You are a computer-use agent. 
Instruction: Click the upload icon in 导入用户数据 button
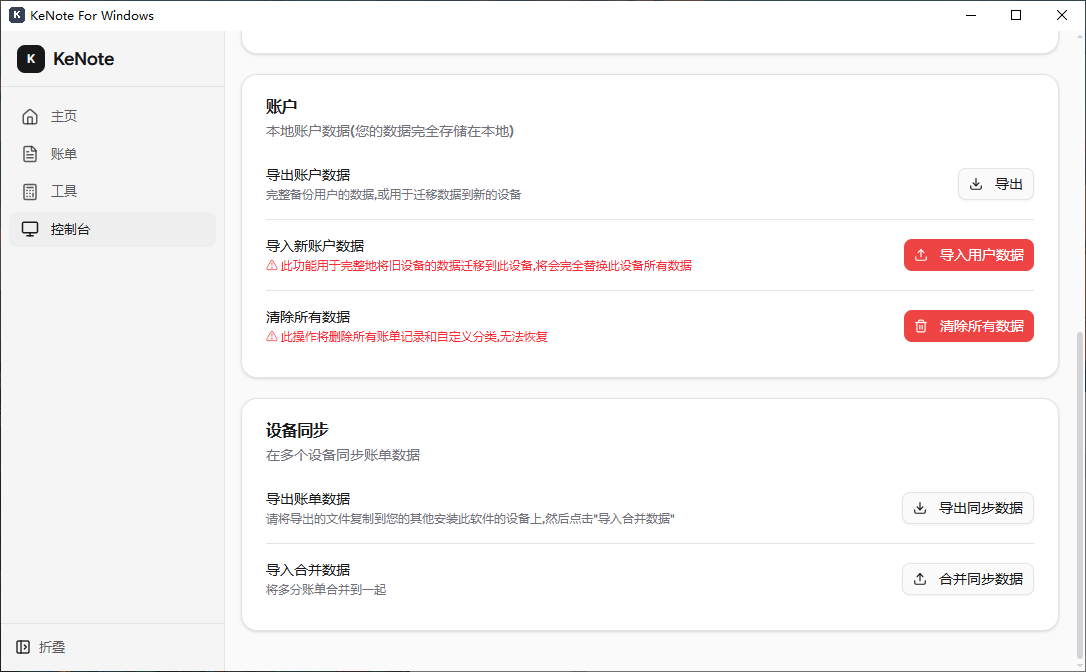tap(920, 255)
